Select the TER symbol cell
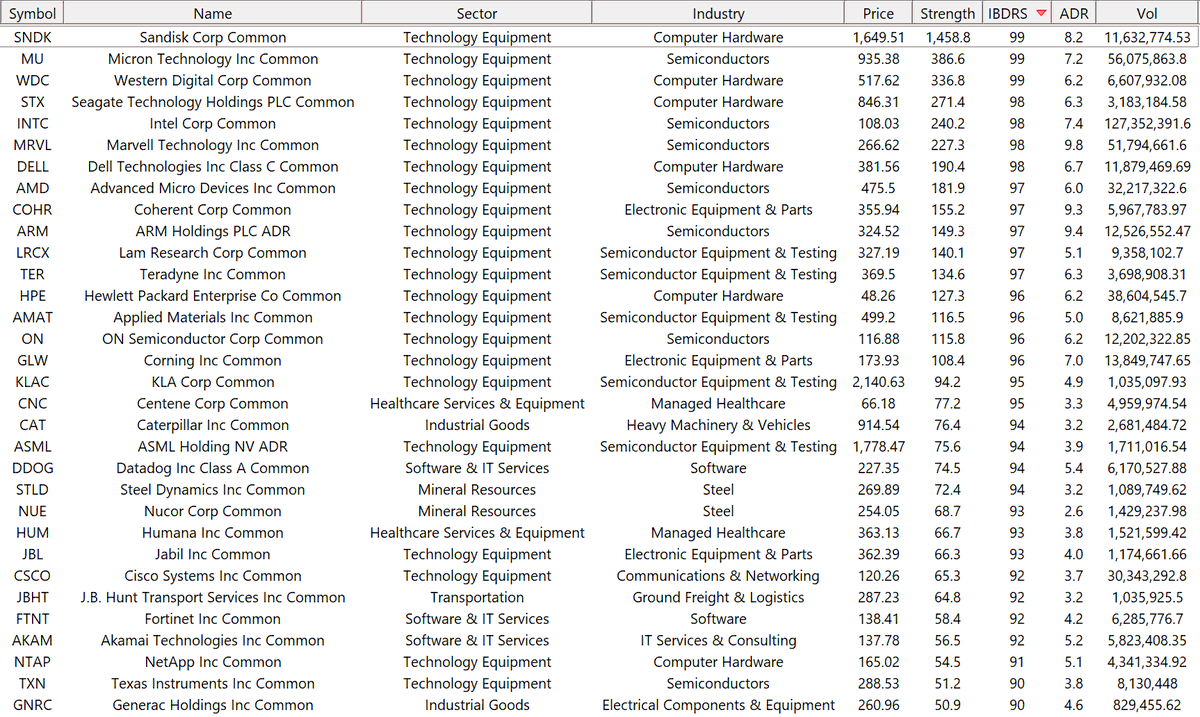This screenshot has height=717, width=1200. (x=33, y=274)
